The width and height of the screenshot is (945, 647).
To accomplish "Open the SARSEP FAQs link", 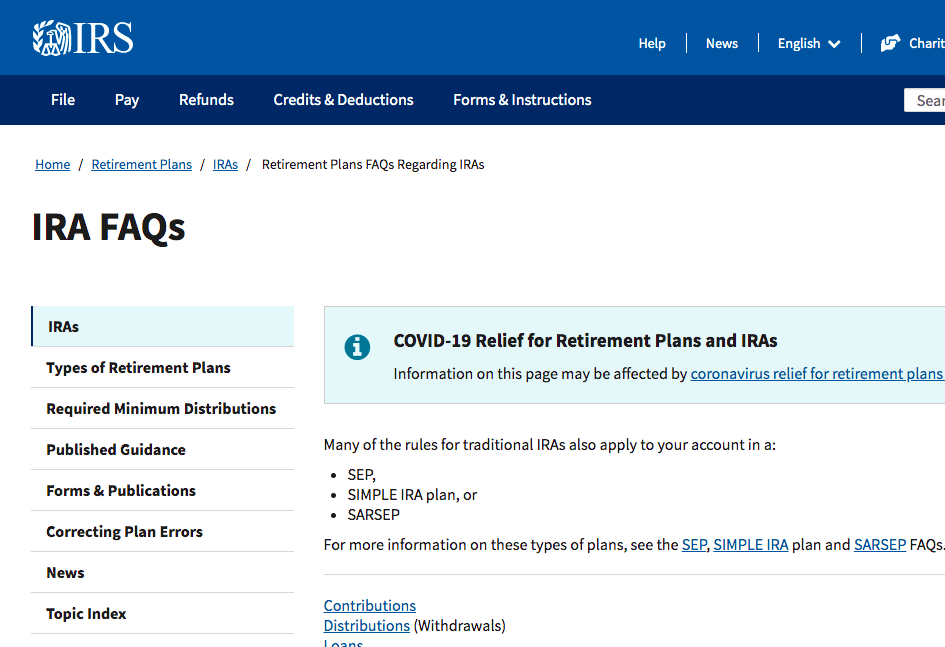I will click(880, 545).
